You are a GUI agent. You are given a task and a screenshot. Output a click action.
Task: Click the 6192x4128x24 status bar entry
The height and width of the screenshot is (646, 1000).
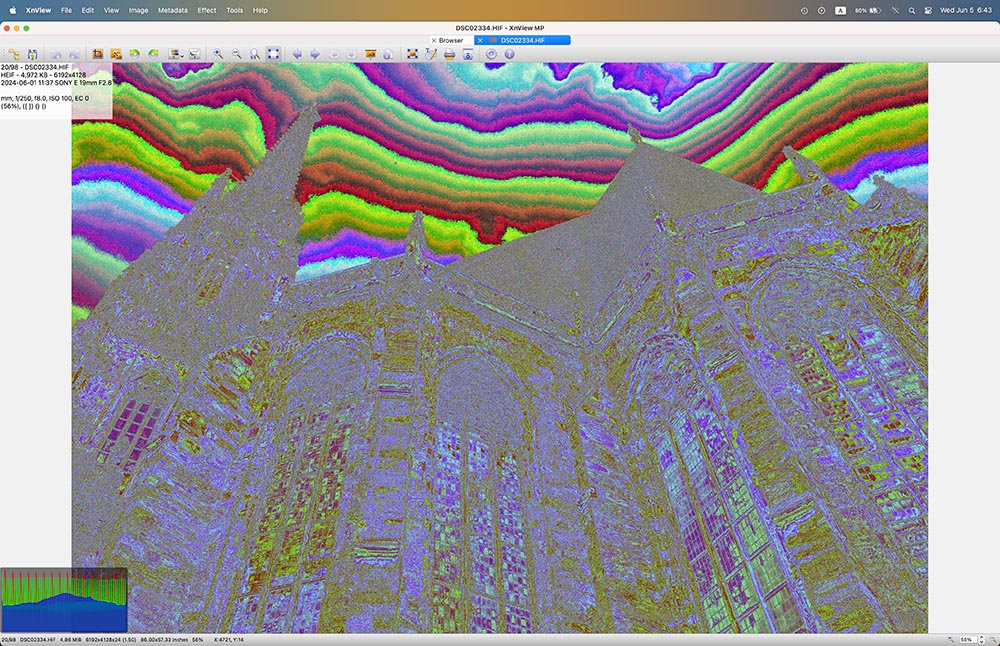[x=110, y=639]
